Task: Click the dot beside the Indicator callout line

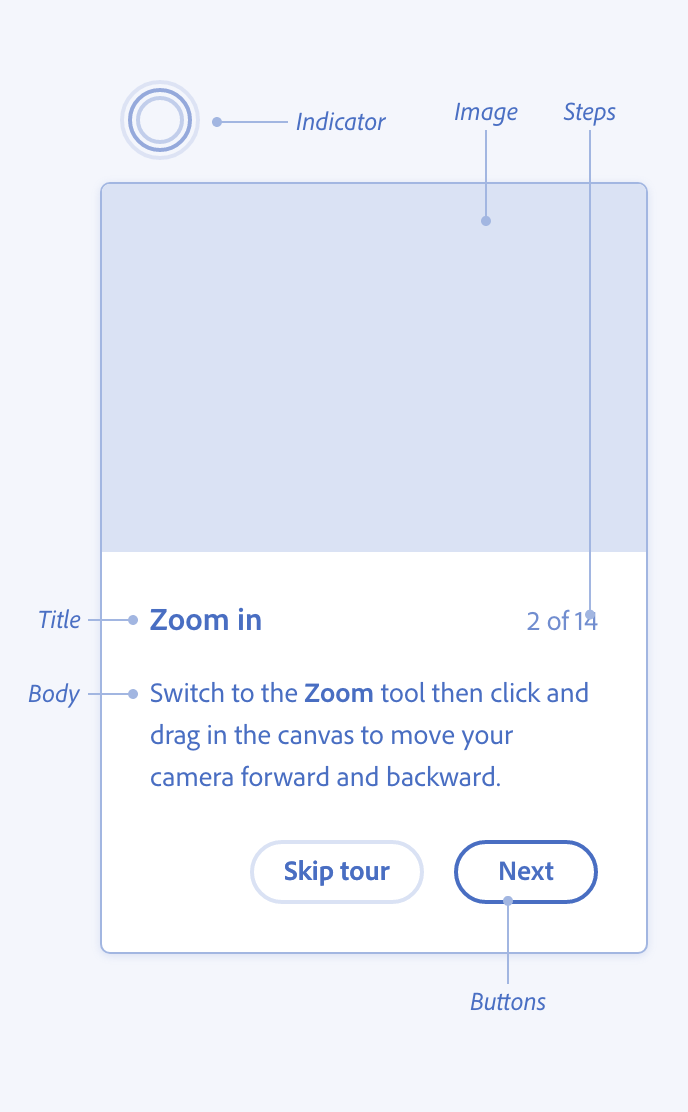Action: pos(217,122)
